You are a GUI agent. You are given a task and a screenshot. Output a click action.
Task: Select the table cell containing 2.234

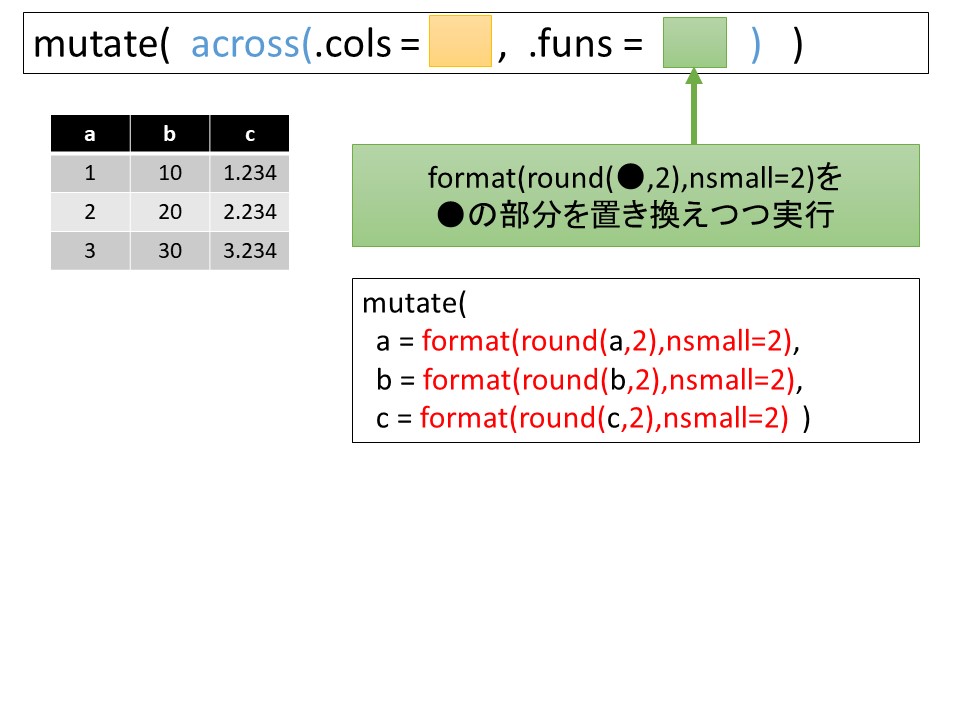[x=249, y=212]
